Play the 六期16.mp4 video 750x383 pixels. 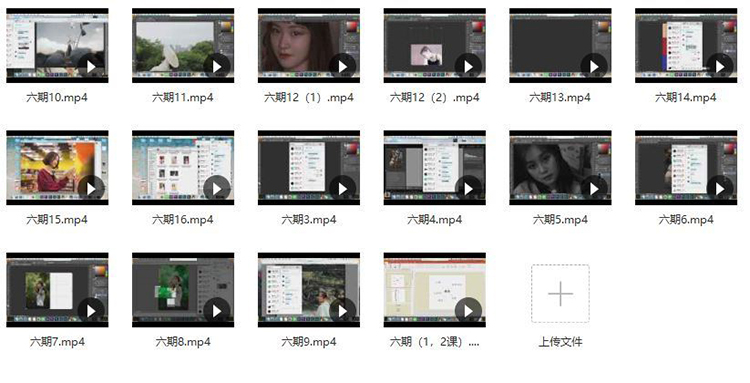[217, 189]
